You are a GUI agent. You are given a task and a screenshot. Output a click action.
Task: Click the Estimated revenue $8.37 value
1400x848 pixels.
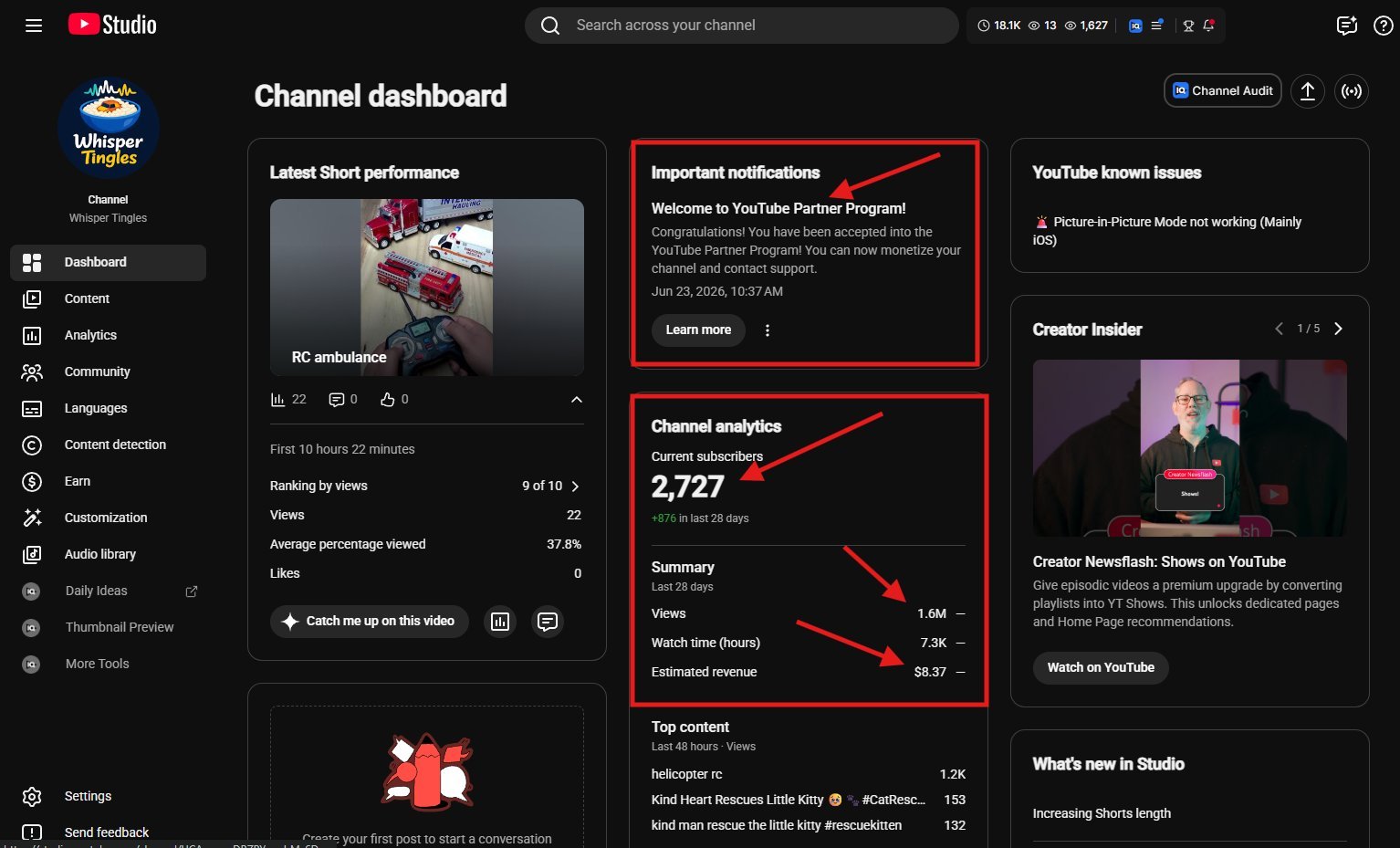(x=930, y=673)
